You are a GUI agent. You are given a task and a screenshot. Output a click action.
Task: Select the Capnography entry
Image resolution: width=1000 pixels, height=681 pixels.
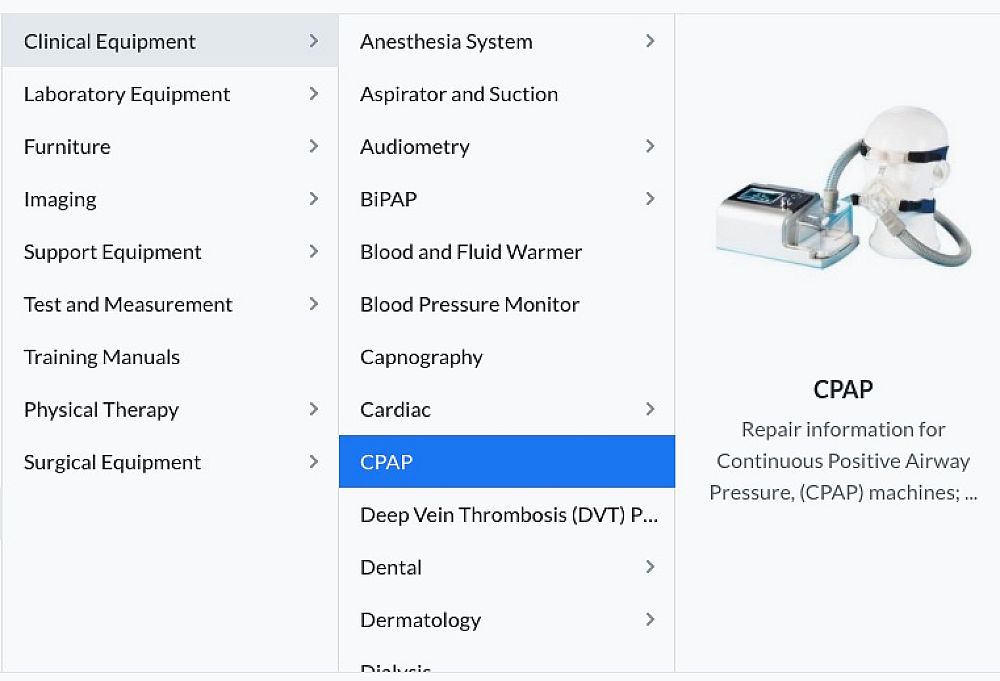pyautogui.click(x=421, y=357)
